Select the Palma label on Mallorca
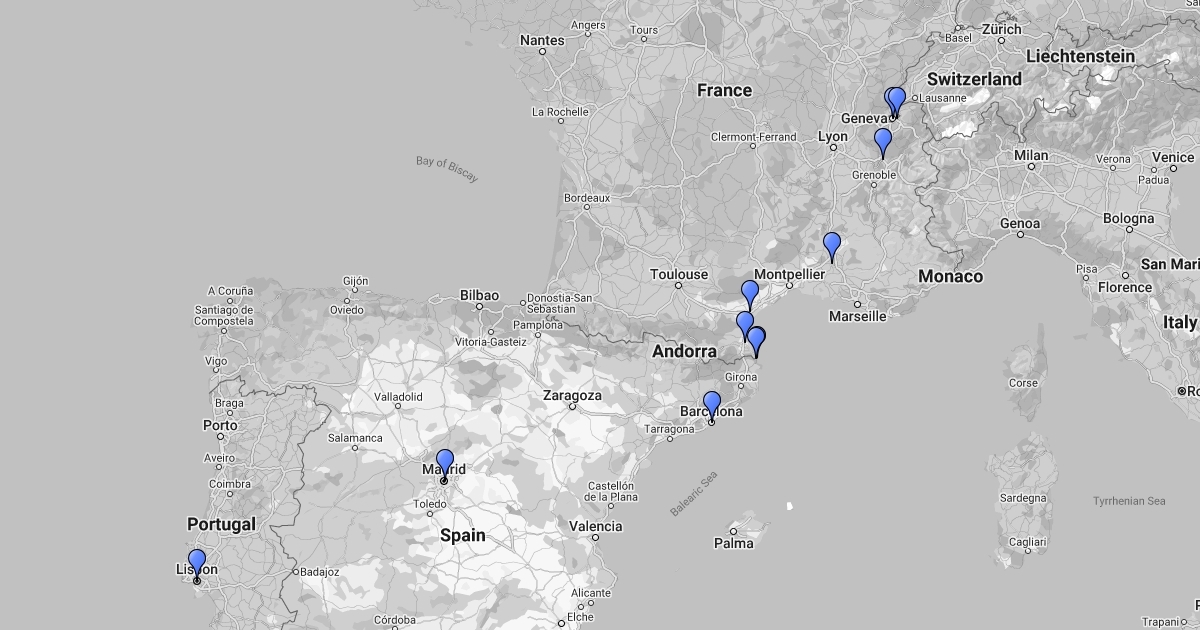The height and width of the screenshot is (630, 1200). (733, 543)
